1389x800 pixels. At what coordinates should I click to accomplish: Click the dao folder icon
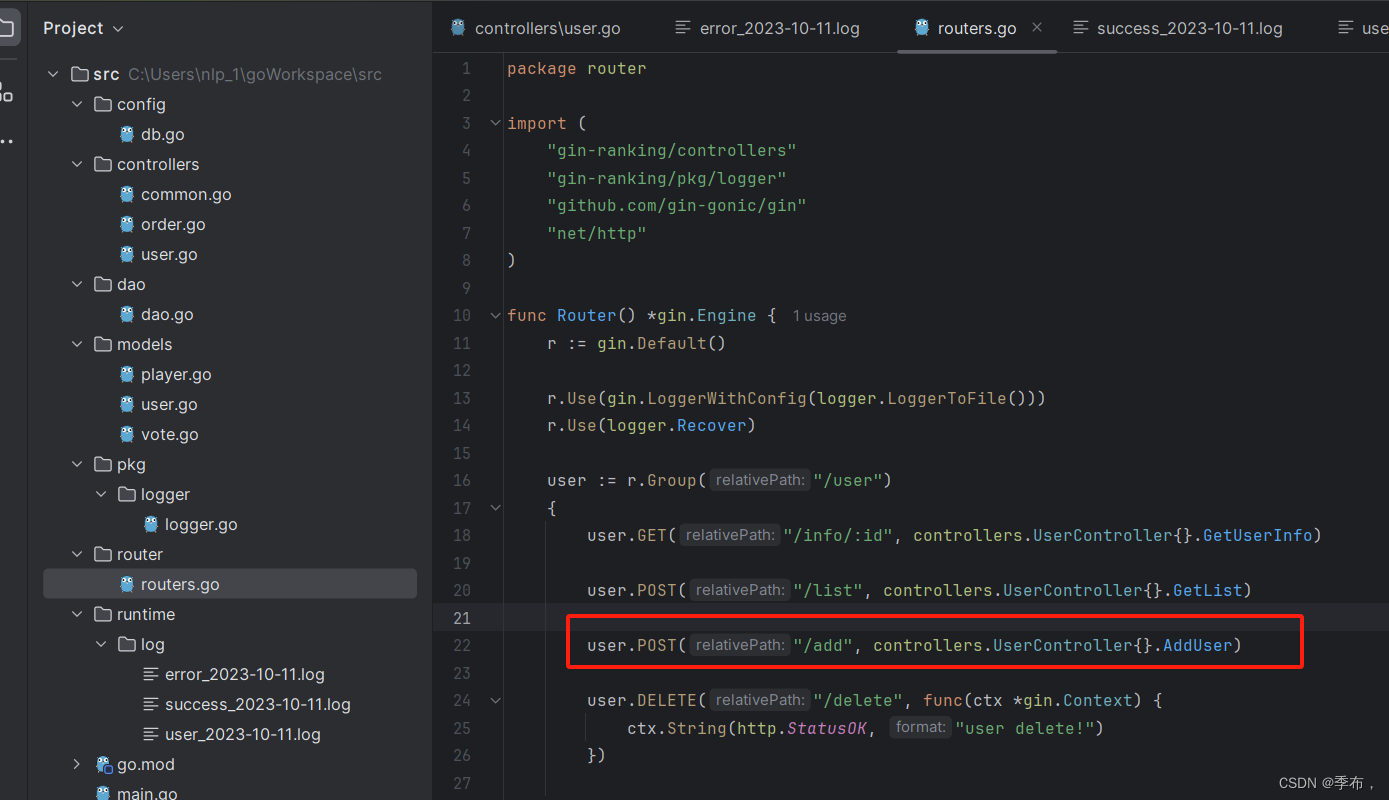pos(103,284)
